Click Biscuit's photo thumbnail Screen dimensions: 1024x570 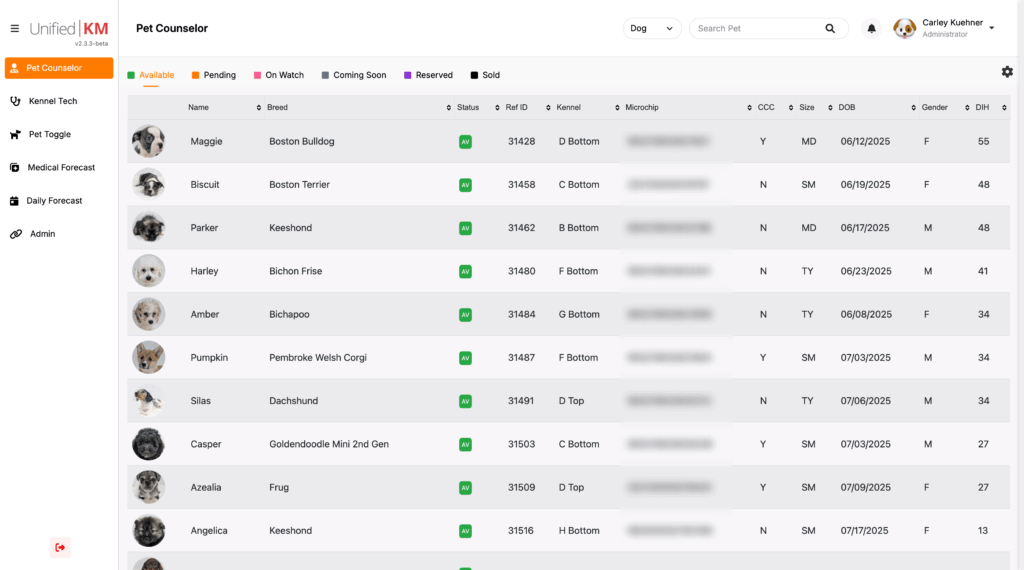coord(148,184)
